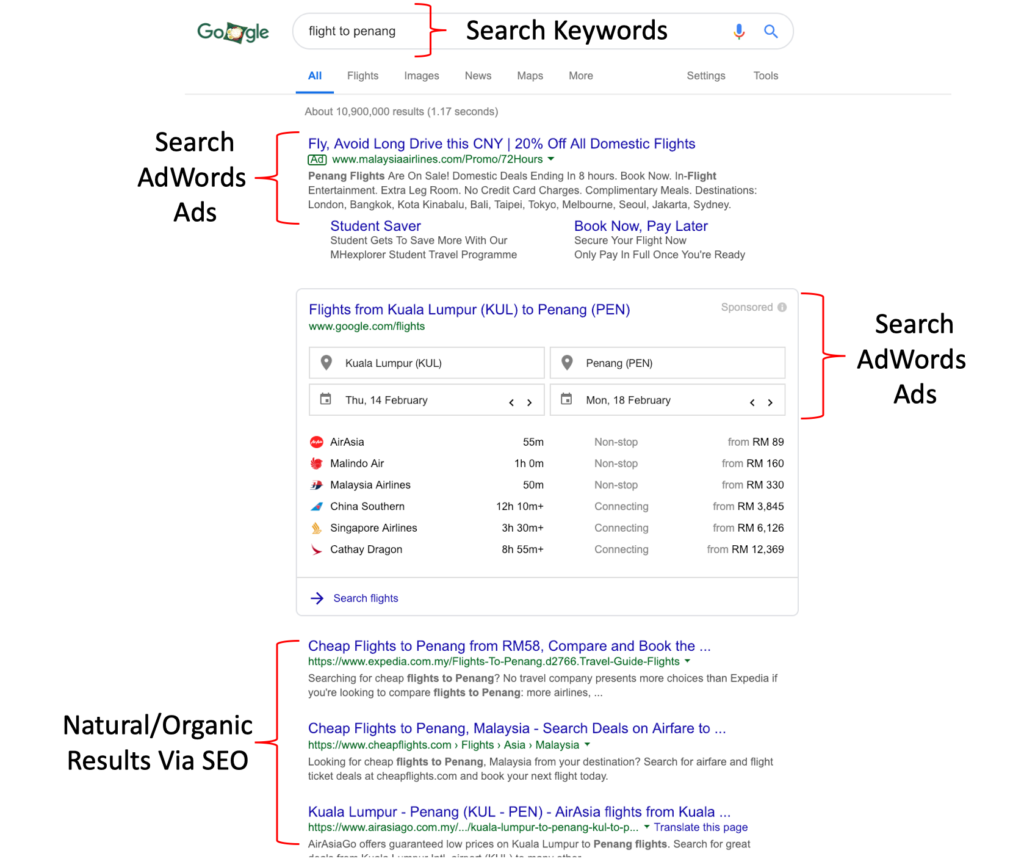
Task: Open the Student Saver sitelink
Action: 375,226
